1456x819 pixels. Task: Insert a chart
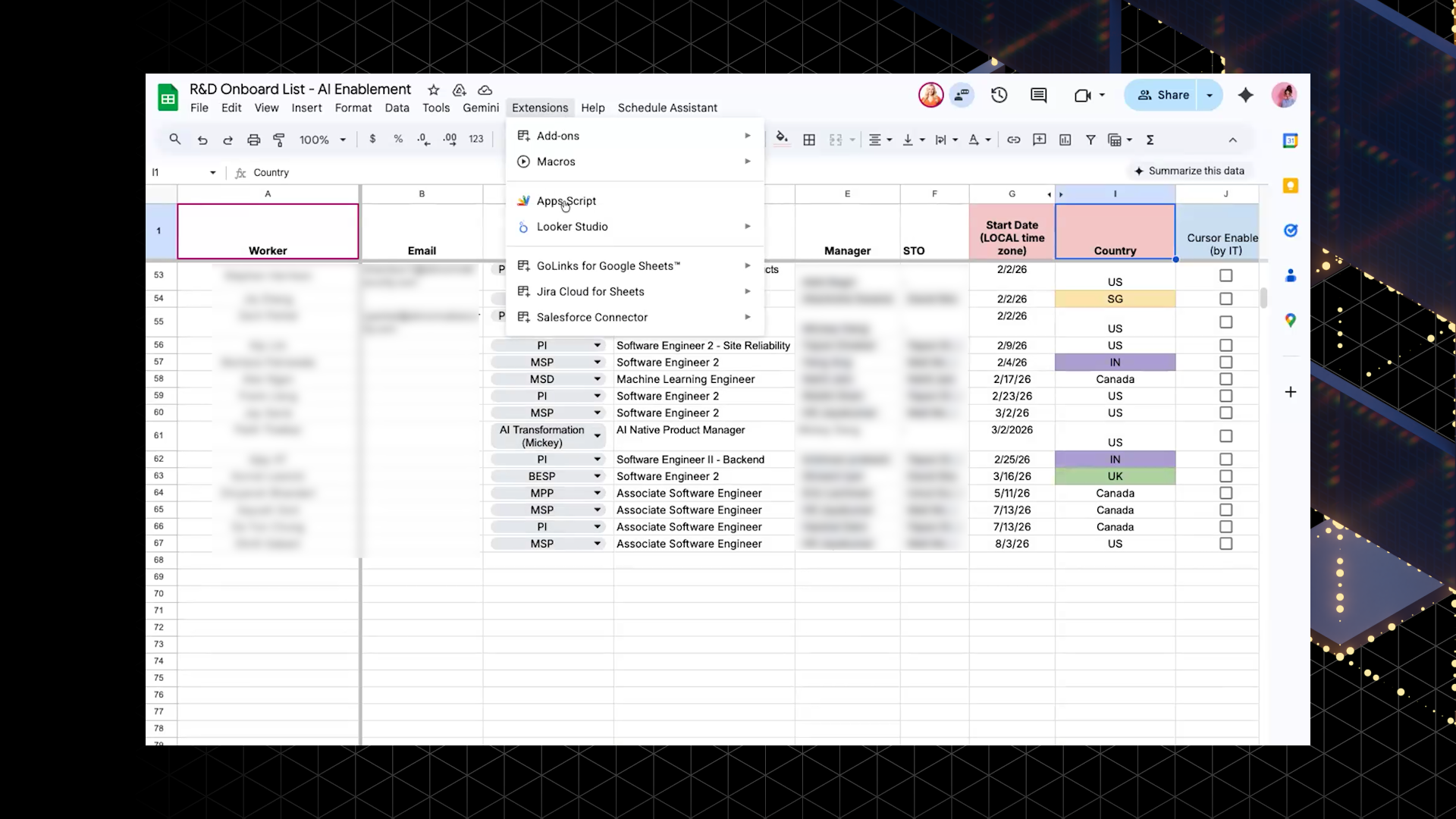pyautogui.click(x=1065, y=140)
